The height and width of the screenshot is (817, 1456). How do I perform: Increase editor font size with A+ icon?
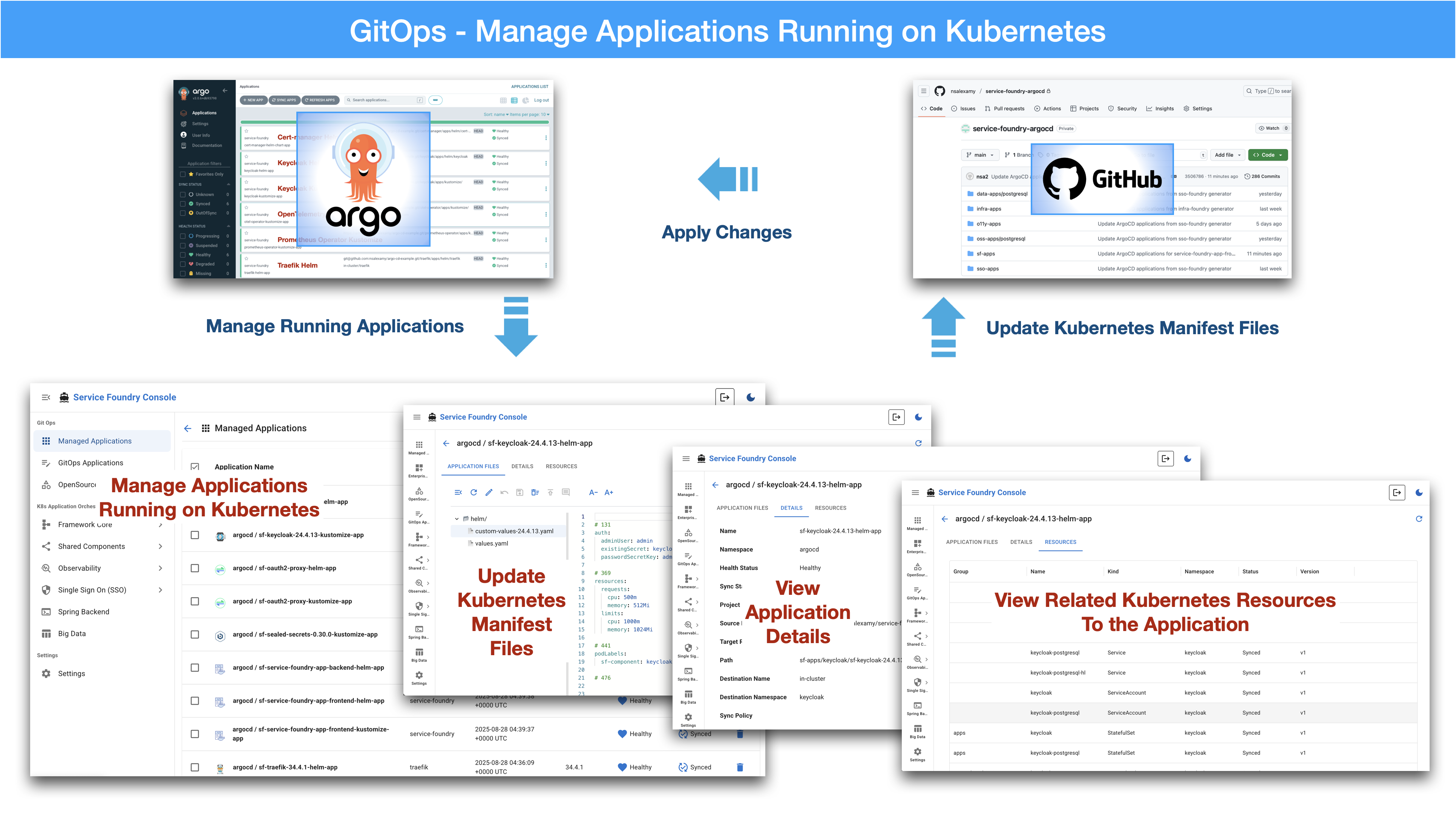(609, 493)
